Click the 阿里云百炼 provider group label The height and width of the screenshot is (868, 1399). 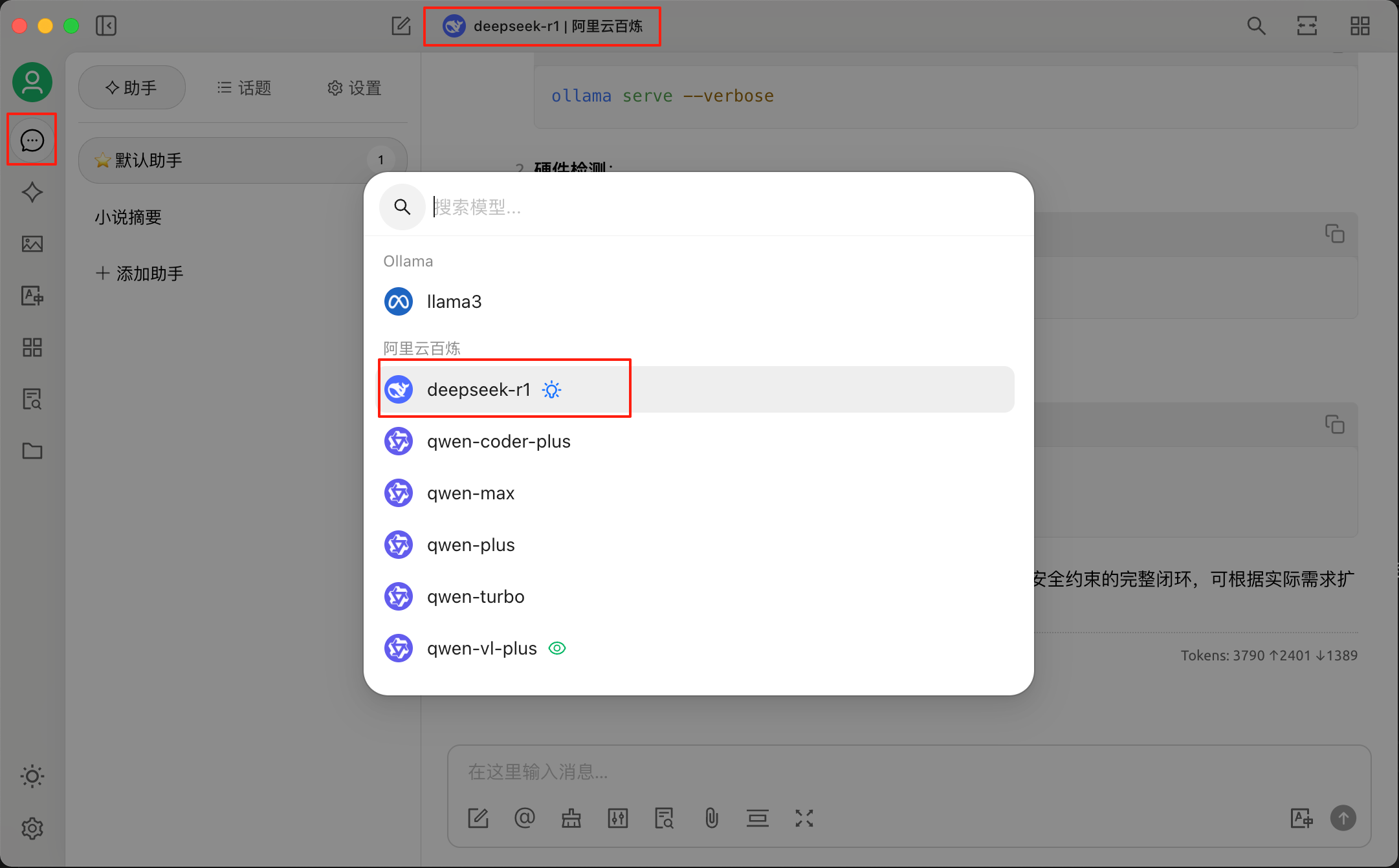(x=422, y=348)
